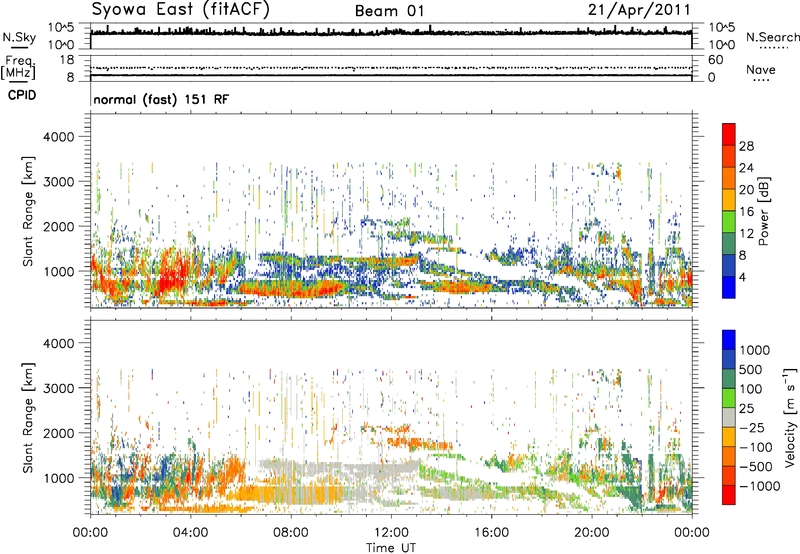Click the noise trace in the top panel
This screenshot has width=800, height=554.
[391, 32]
